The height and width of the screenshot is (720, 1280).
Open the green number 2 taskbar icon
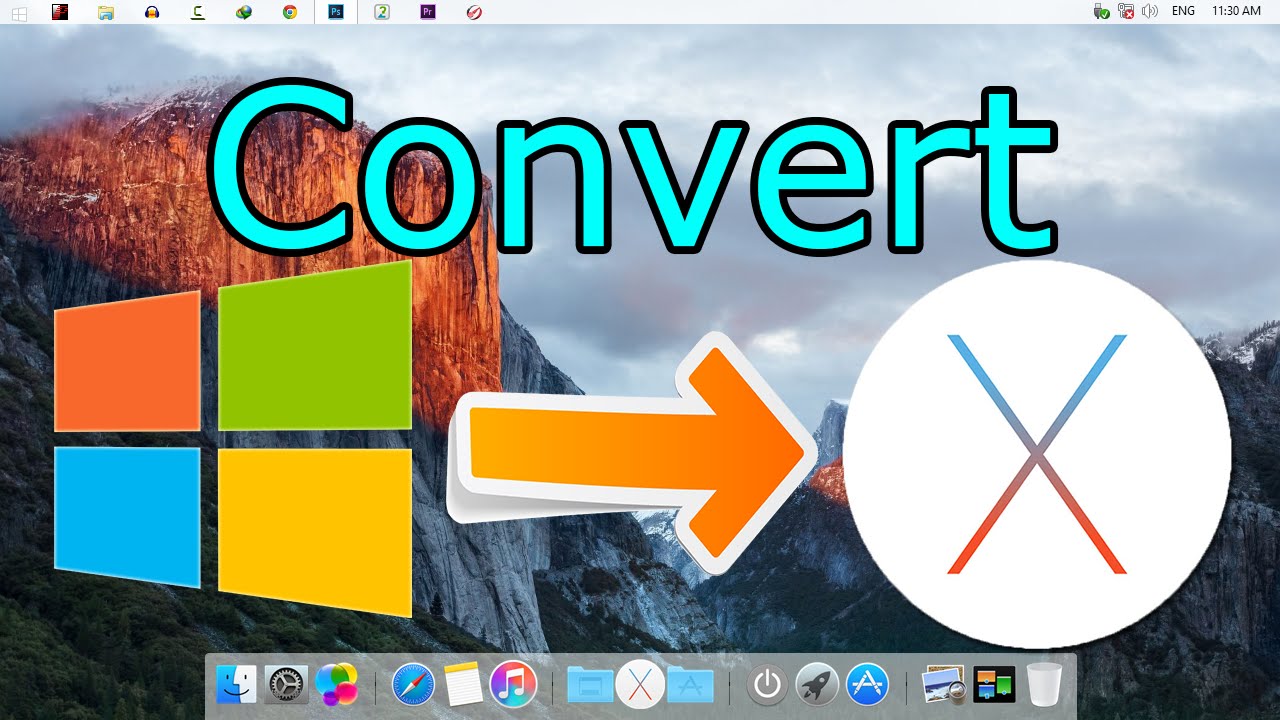coord(382,12)
